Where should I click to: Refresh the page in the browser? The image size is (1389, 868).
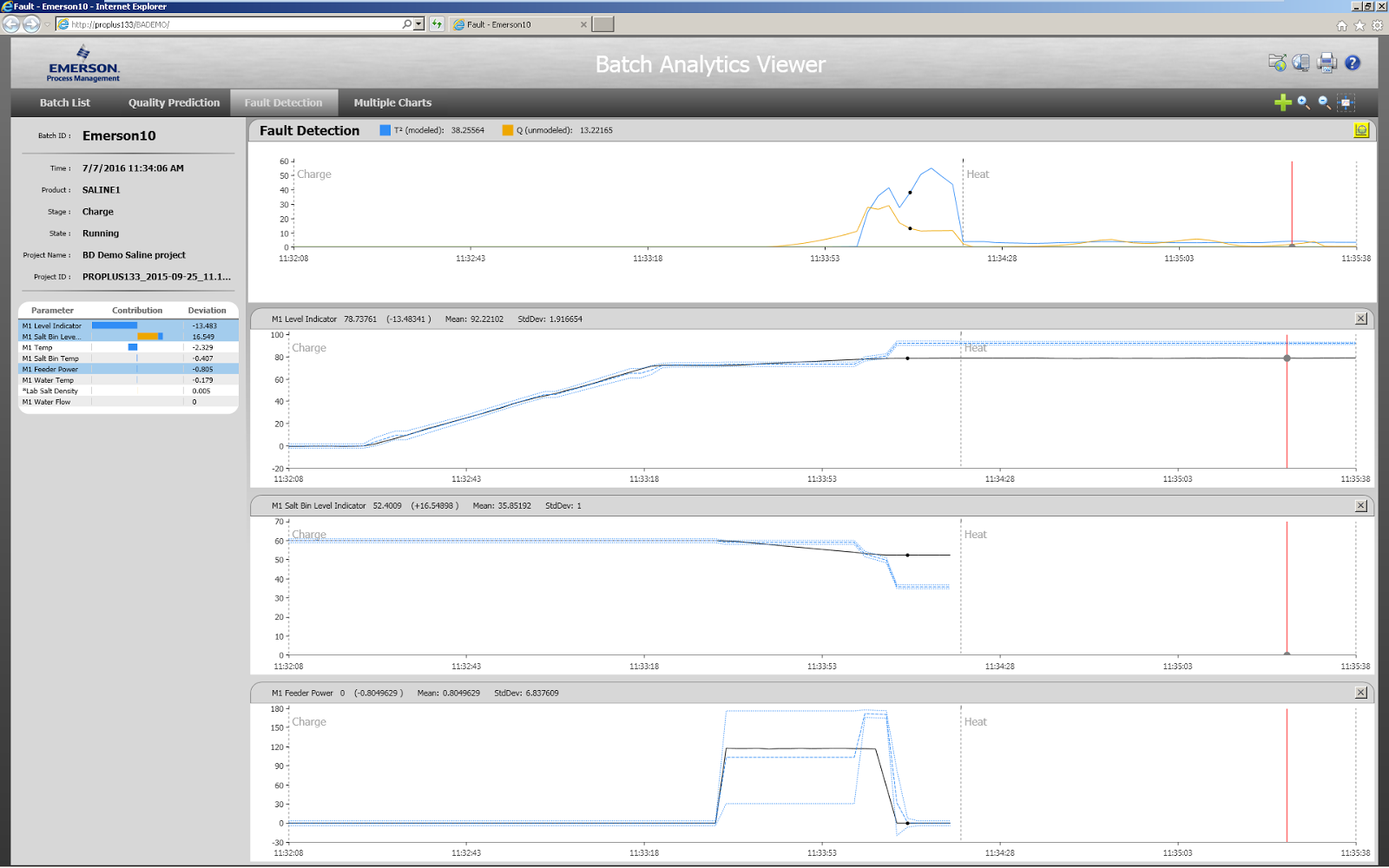pyautogui.click(x=436, y=24)
